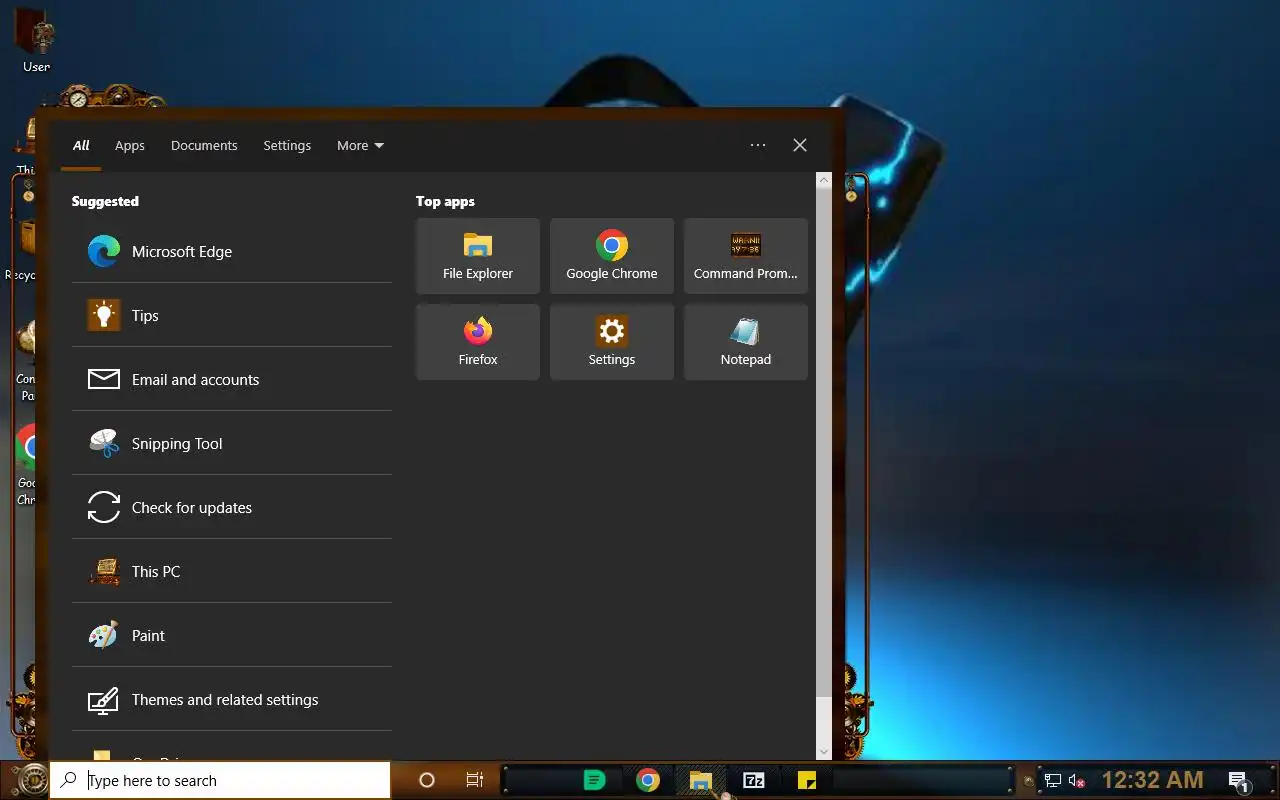
Task: Open Themes and related settings
Action: 231,699
